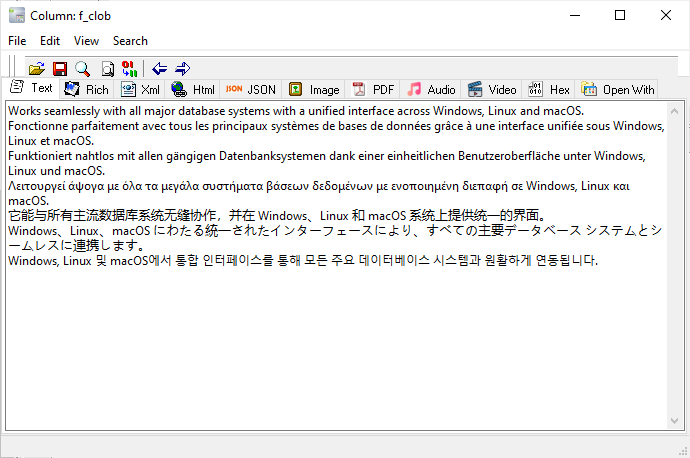The width and height of the screenshot is (690, 458).
Task: Open the File menu
Action: 17,41
